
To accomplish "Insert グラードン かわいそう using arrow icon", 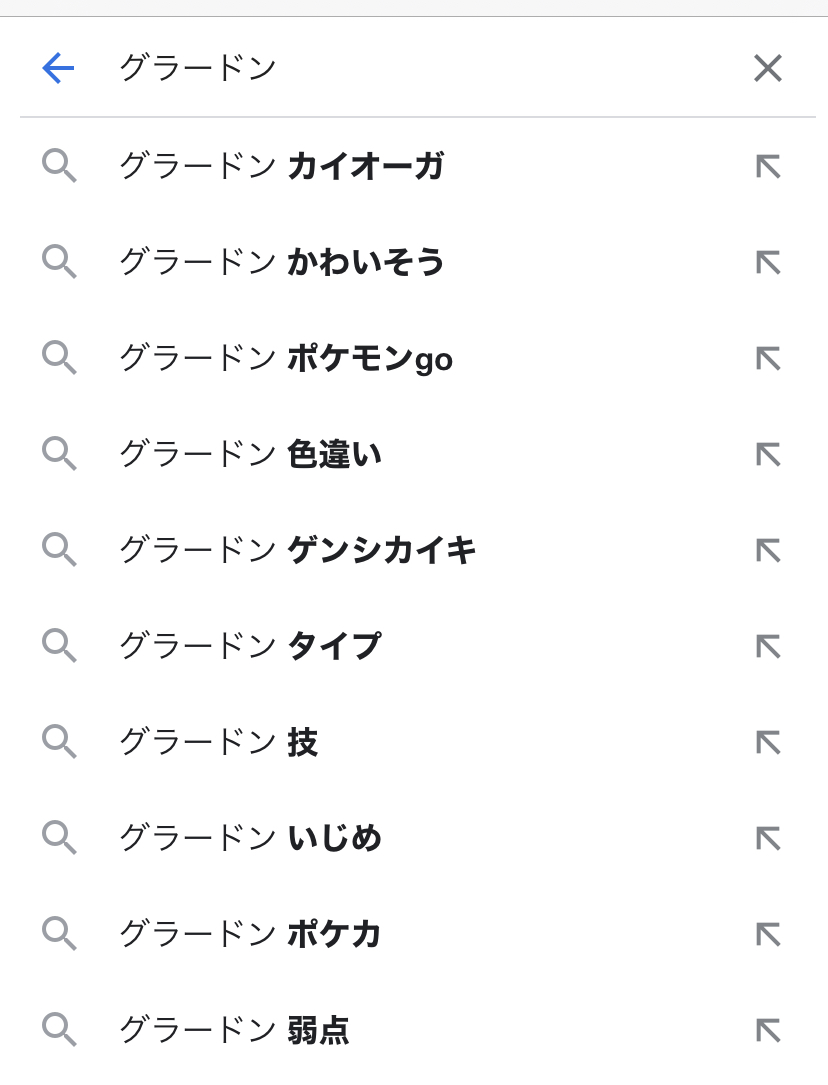I will tap(767, 262).
